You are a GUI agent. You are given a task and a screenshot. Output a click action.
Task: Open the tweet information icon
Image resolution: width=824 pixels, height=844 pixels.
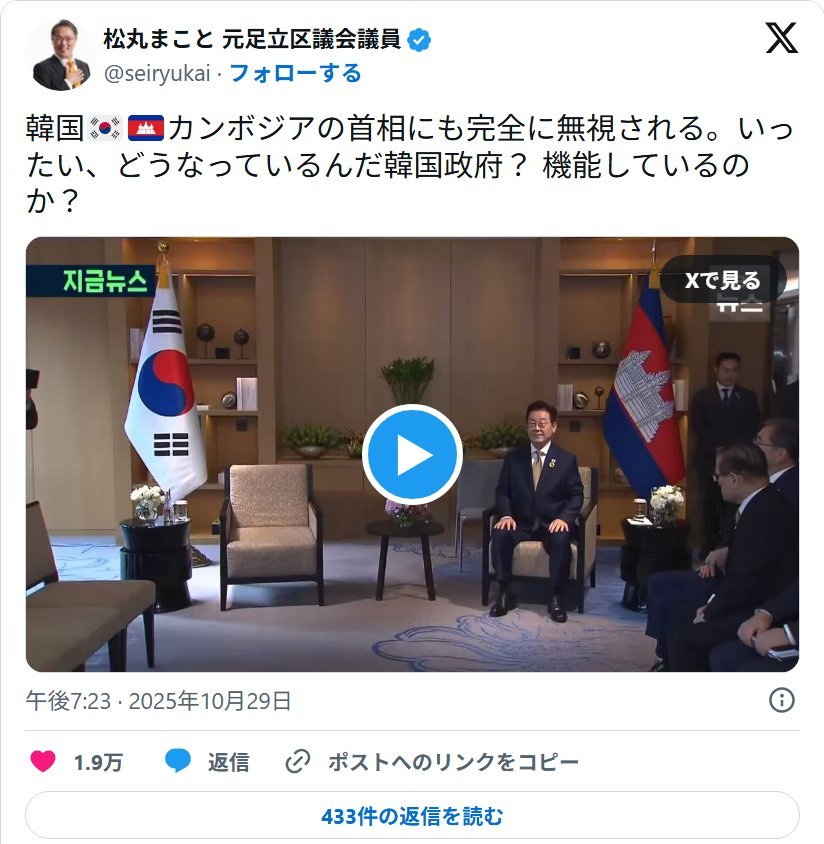click(x=781, y=700)
